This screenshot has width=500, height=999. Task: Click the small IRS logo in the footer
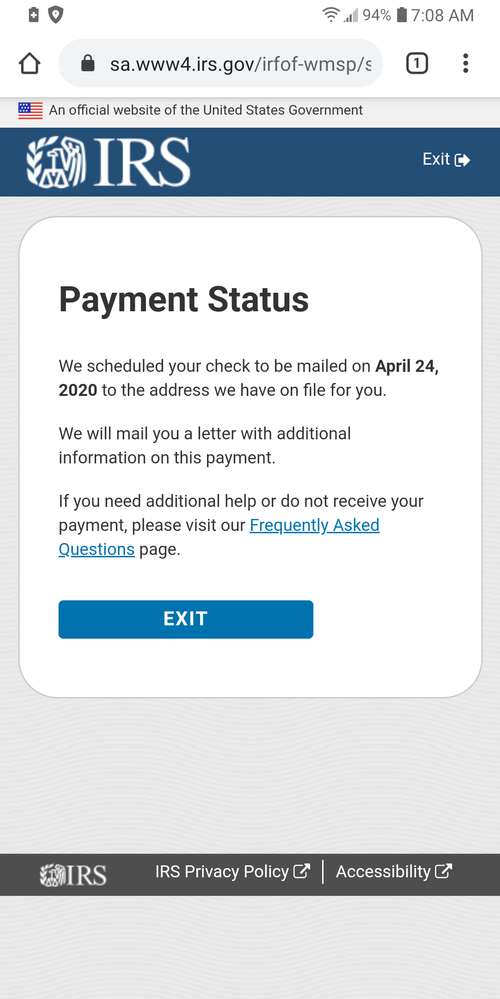[x=73, y=875]
